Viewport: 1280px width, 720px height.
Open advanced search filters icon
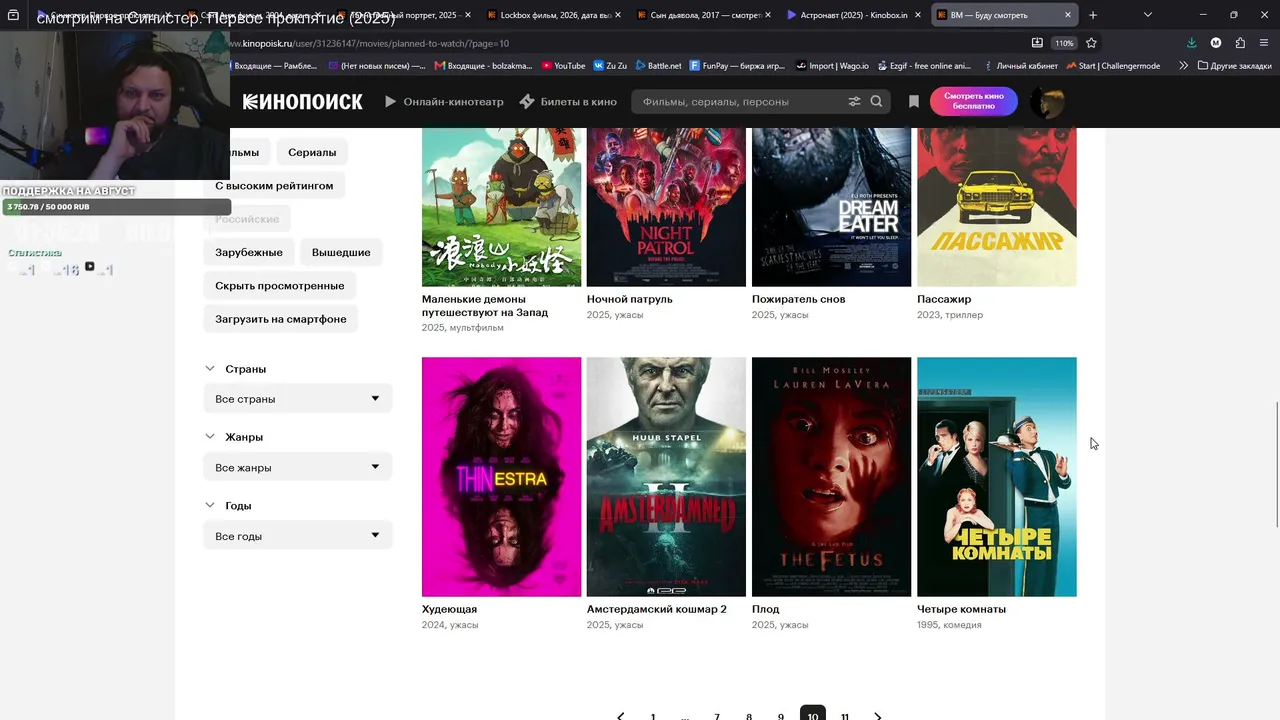[854, 102]
